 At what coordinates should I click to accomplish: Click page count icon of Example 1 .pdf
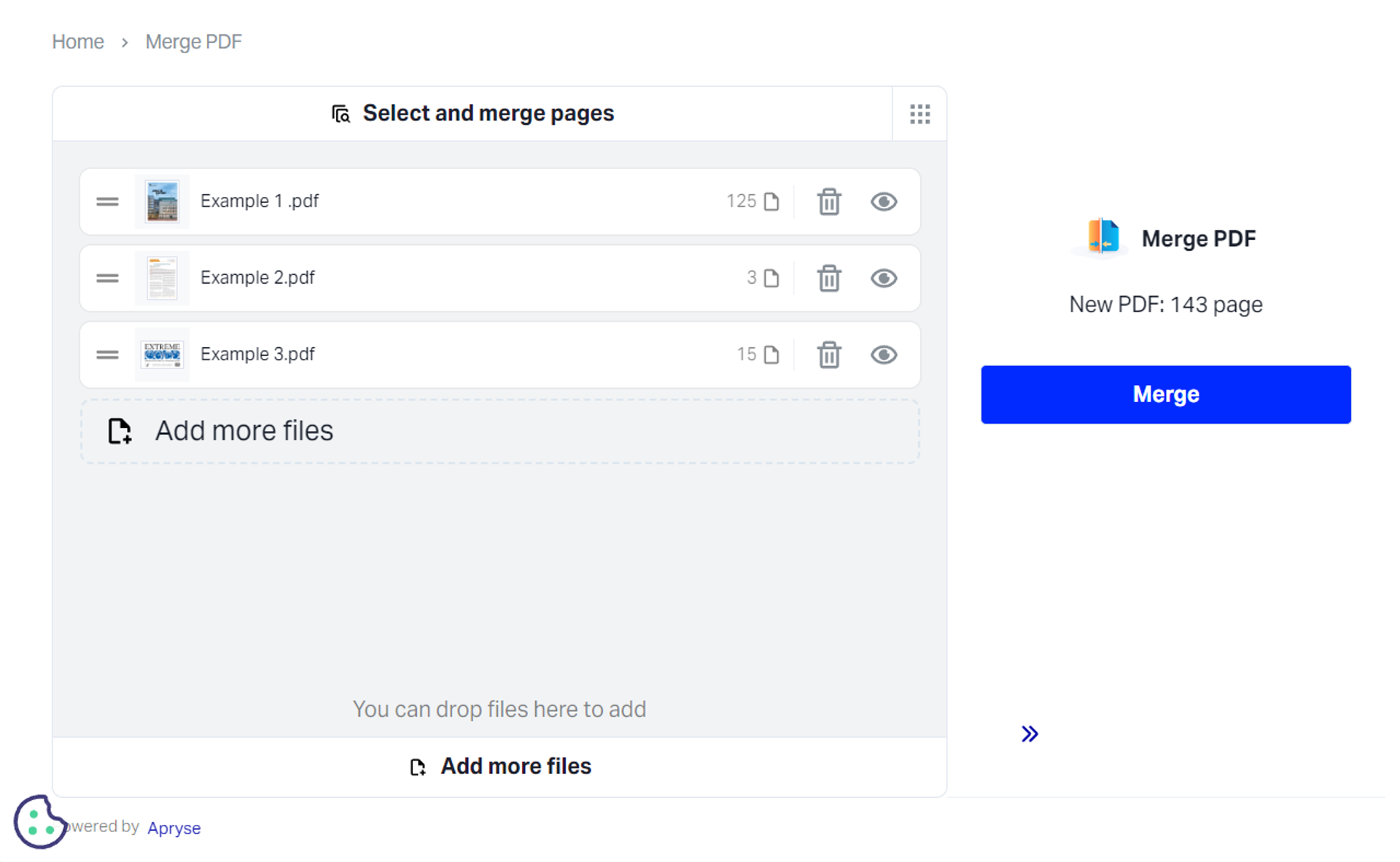click(x=771, y=202)
